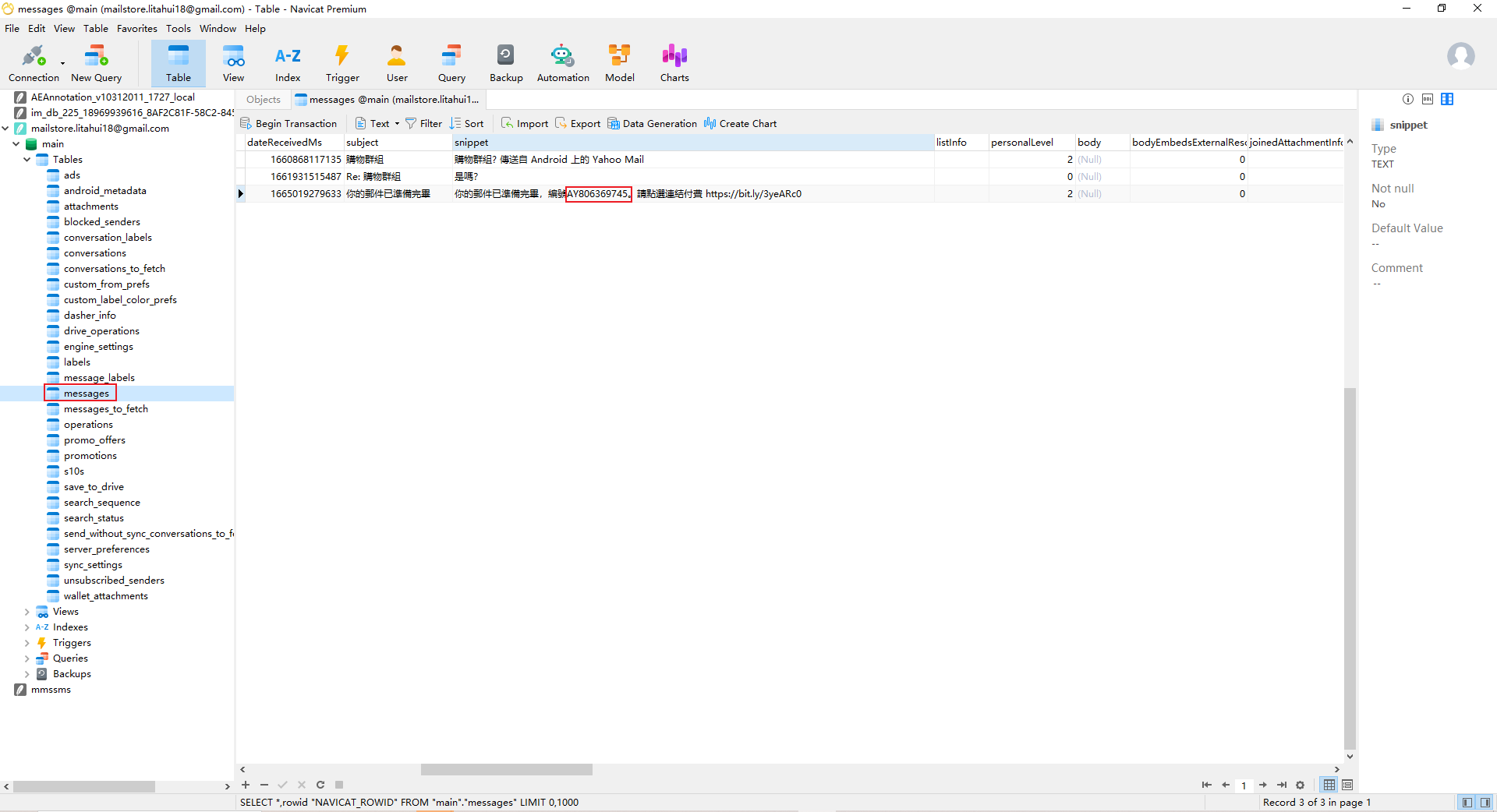The width and height of the screenshot is (1497, 812).
Task: Open the Charts tool
Action: [x=674, y=62]
